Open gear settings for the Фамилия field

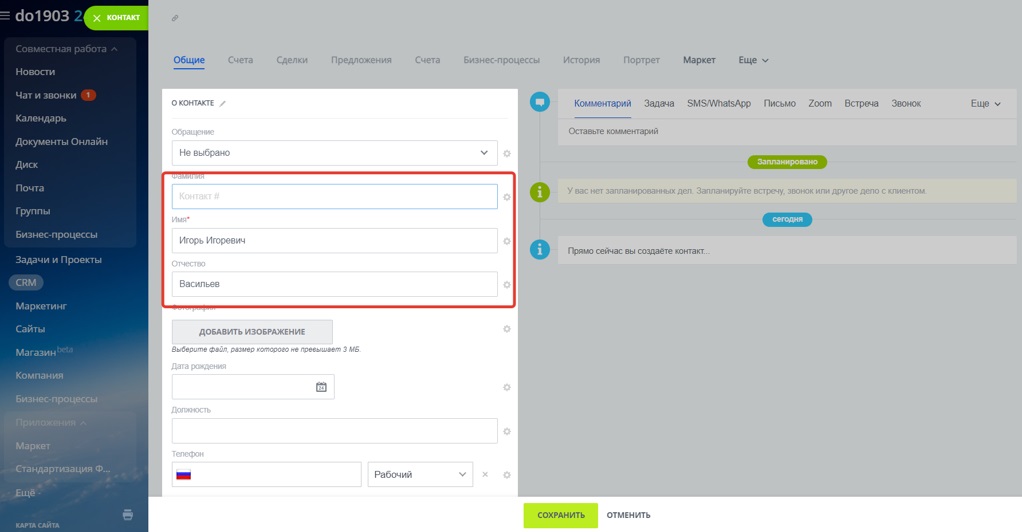[506, 197]
